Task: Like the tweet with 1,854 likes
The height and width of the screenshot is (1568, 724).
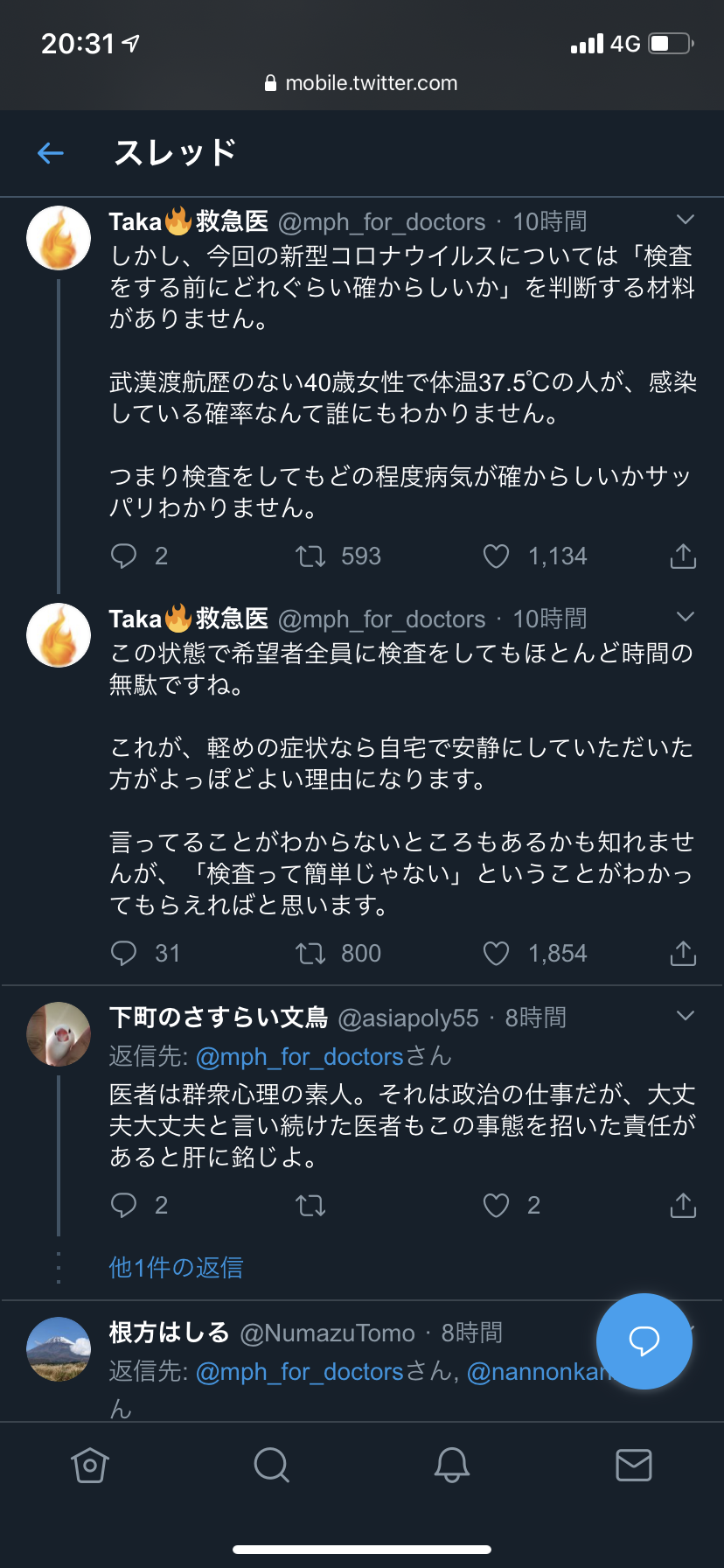Action: click(x=496, y=954)
